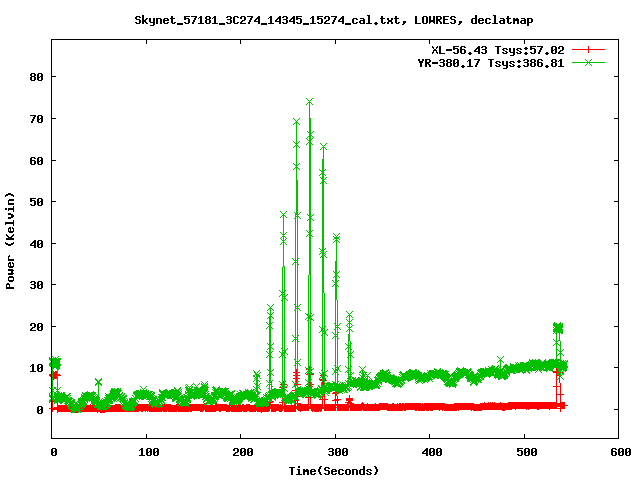Click the x-axis tick label 400
This screenshot has width=640, height=480.
point(432,452)
